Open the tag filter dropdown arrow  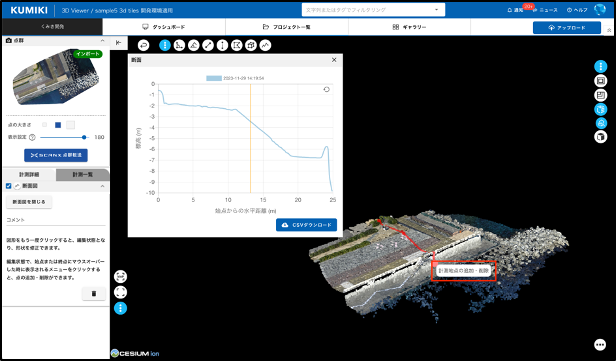436,10
